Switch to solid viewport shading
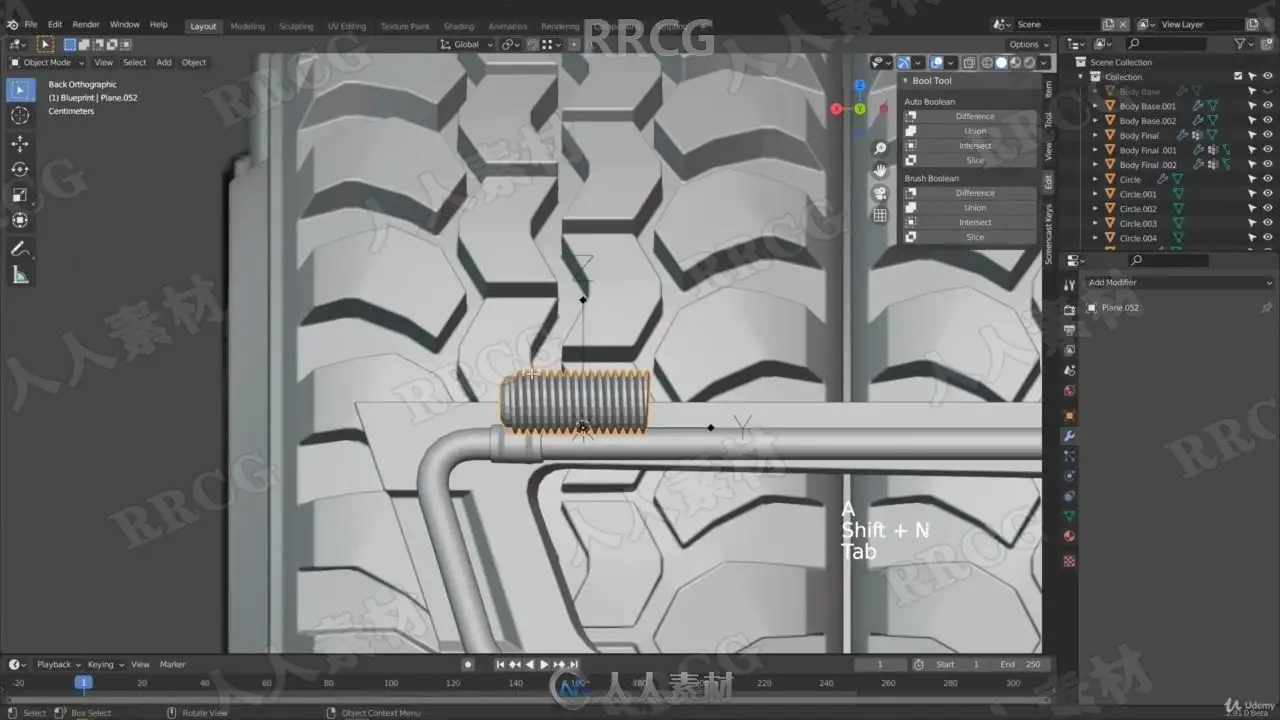The height and width of the screenshot is (720, 1280). [1001, 63]
